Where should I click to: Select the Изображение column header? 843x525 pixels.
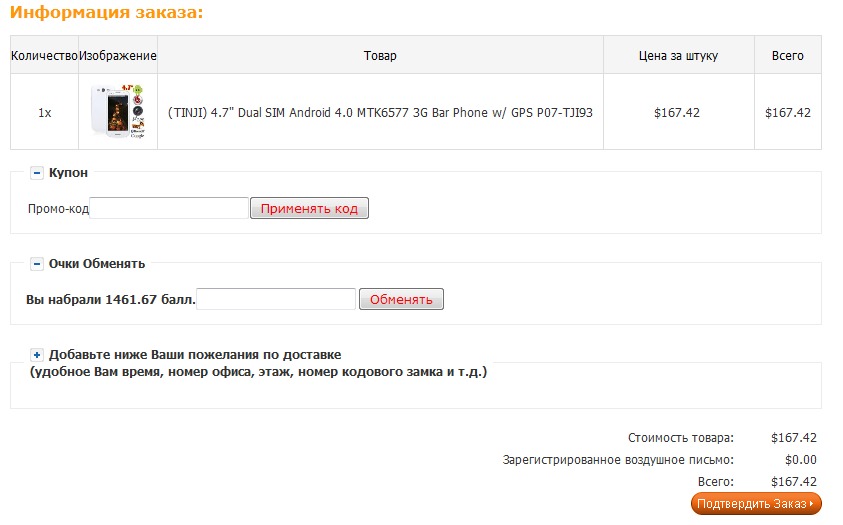coord(118,56)
